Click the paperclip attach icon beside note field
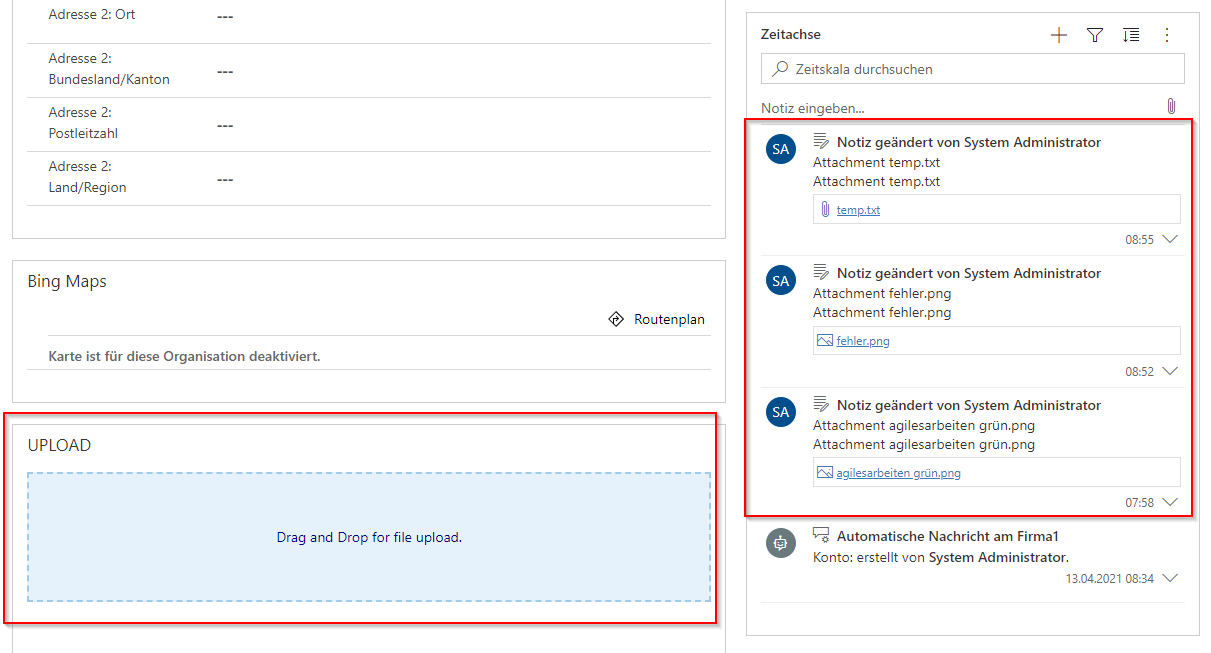 pos(1171,107)
